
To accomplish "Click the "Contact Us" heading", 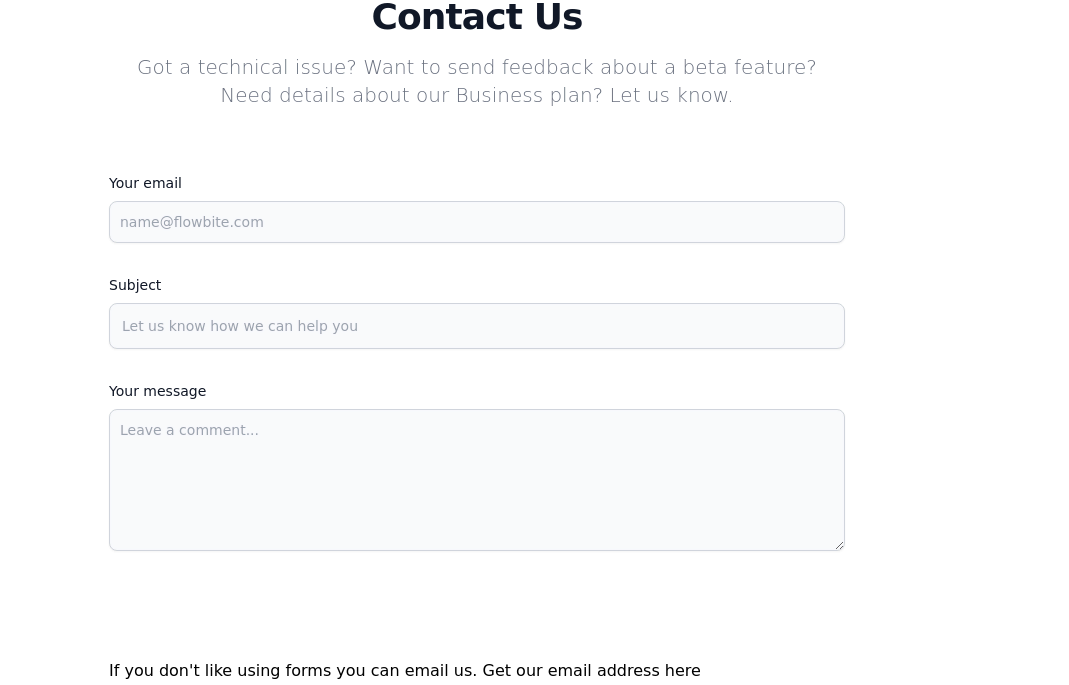I will [476, 18].
